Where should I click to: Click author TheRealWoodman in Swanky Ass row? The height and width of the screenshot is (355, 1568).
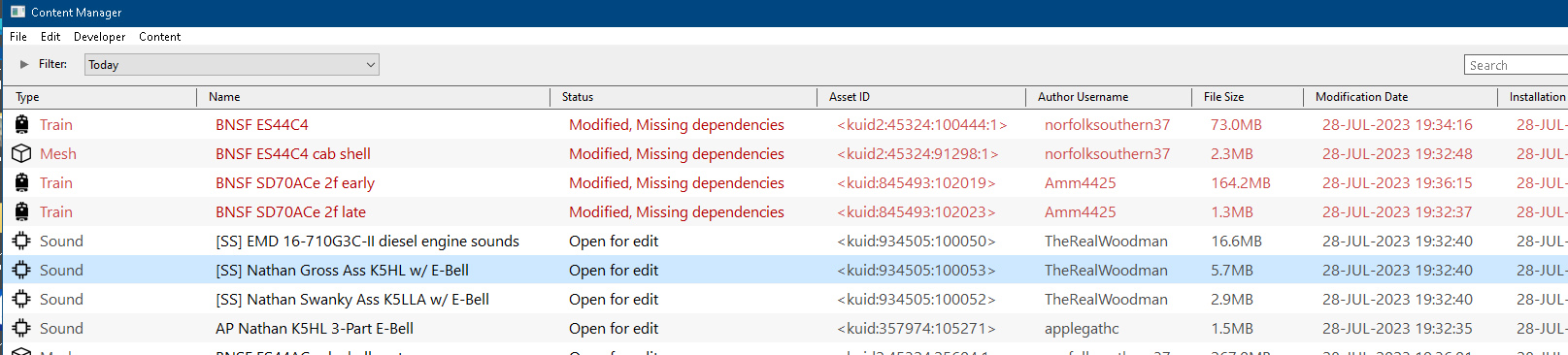point(1106,299)
